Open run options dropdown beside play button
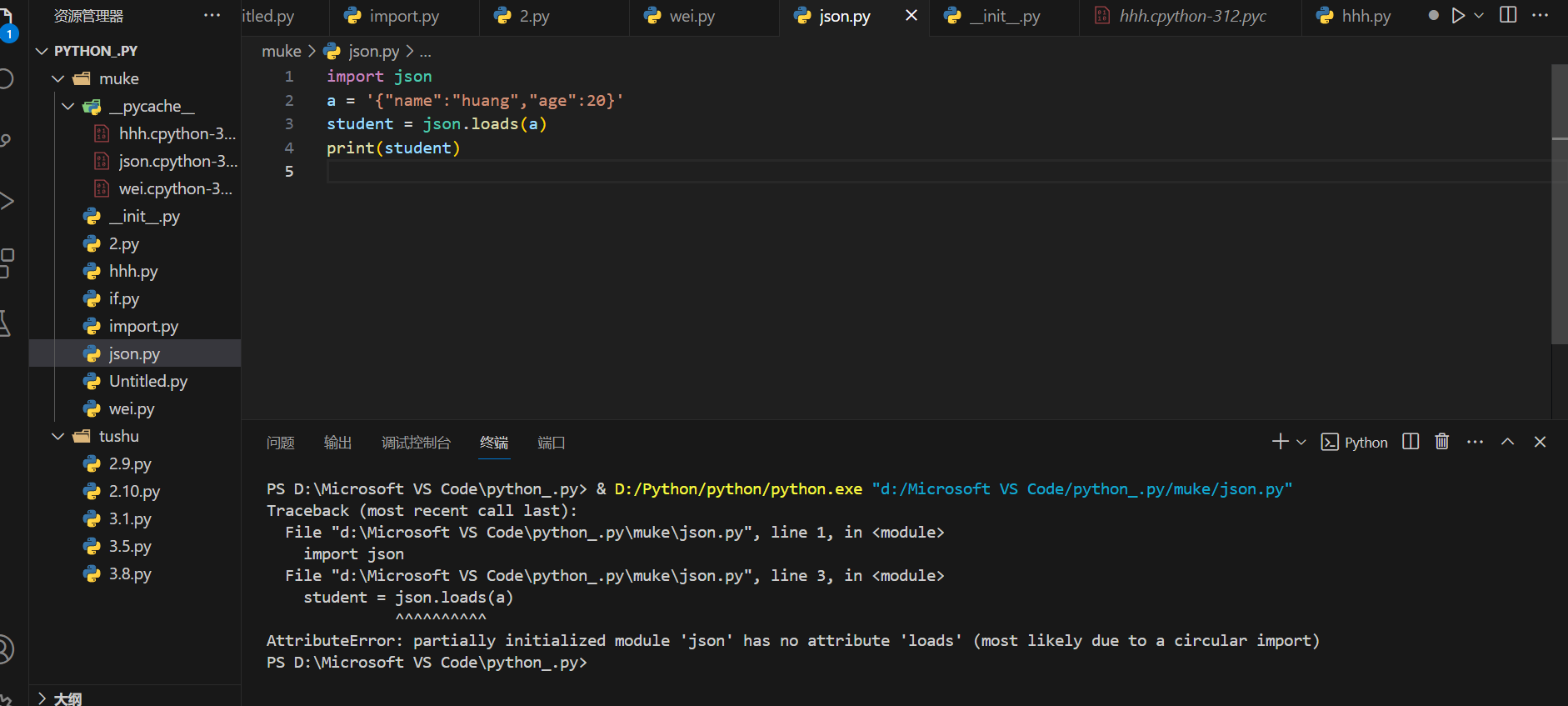 coord(1479,16)
